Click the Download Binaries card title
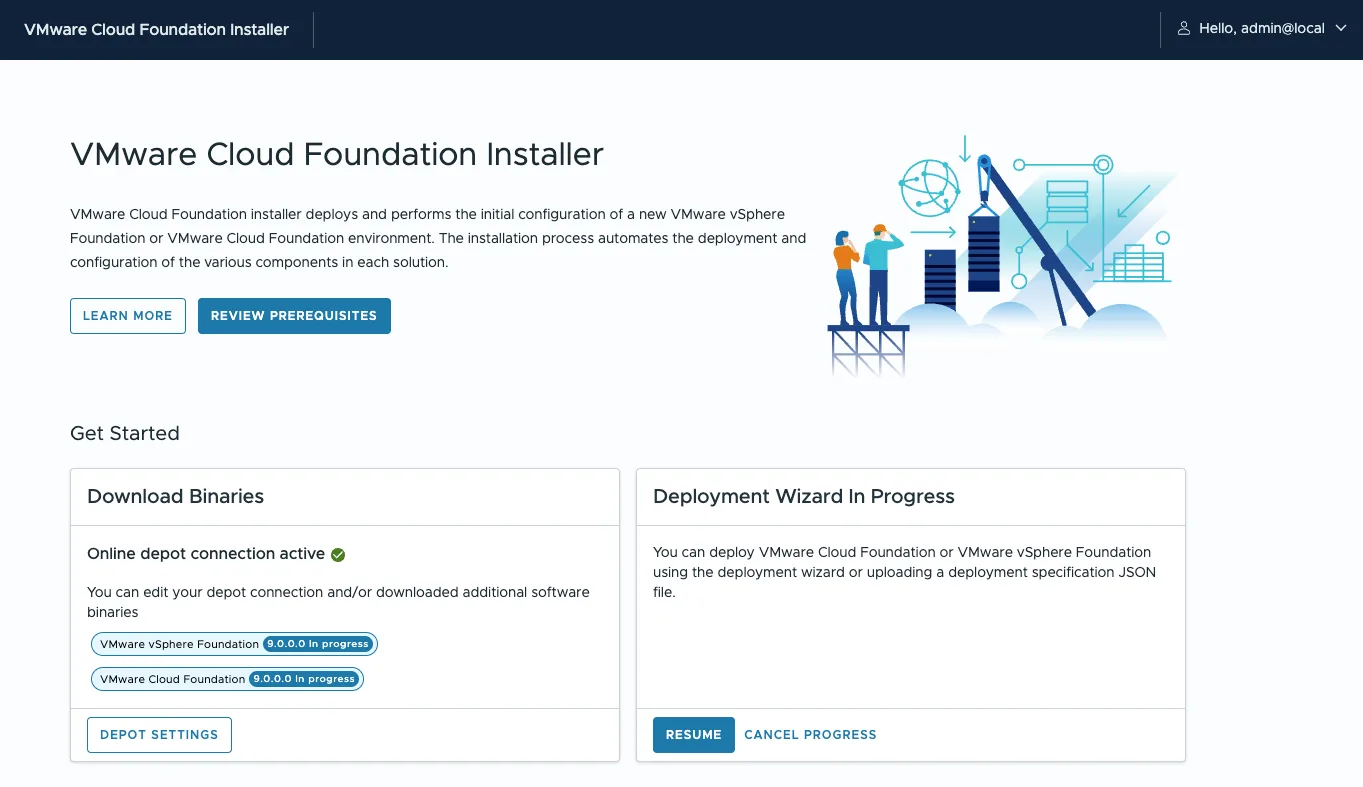Screen dimensions: 1363x787 [x=176, y=497]
